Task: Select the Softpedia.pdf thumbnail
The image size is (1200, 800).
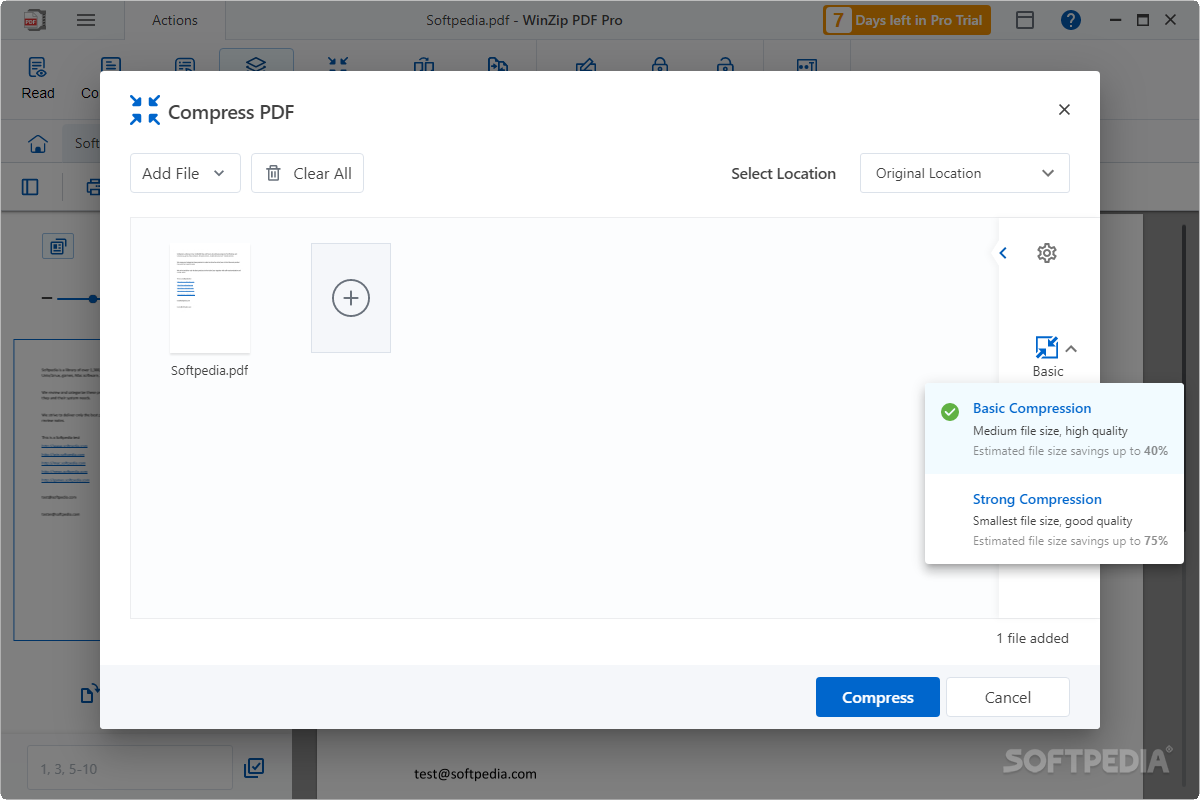Action: (x=210, y=298)
